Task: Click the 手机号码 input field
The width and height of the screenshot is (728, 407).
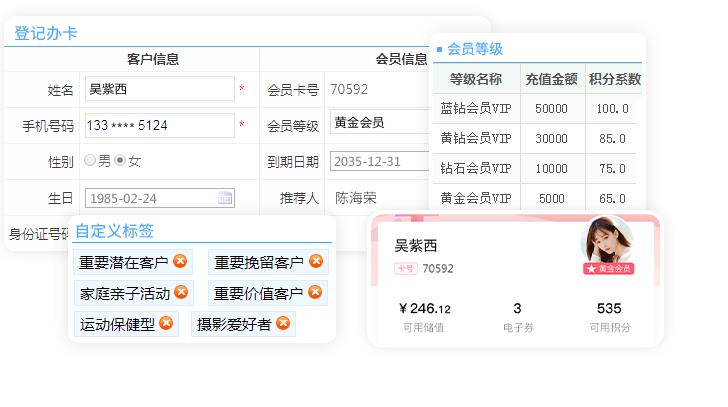Action: [159, 125]
